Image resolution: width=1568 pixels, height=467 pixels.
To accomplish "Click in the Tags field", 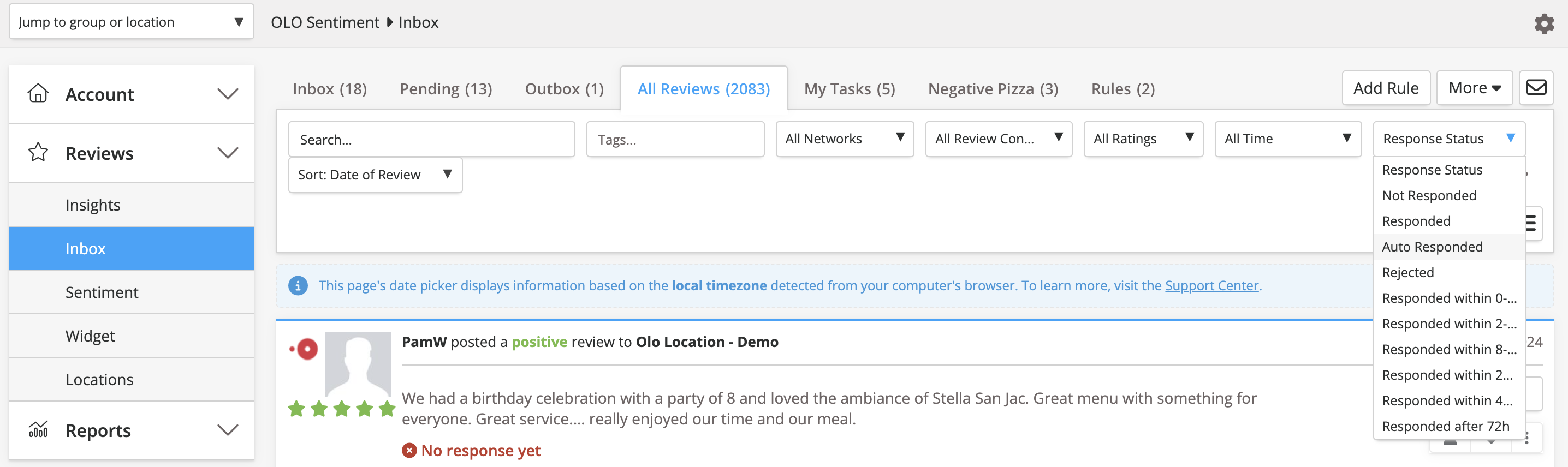I will [x=675, y=139].
